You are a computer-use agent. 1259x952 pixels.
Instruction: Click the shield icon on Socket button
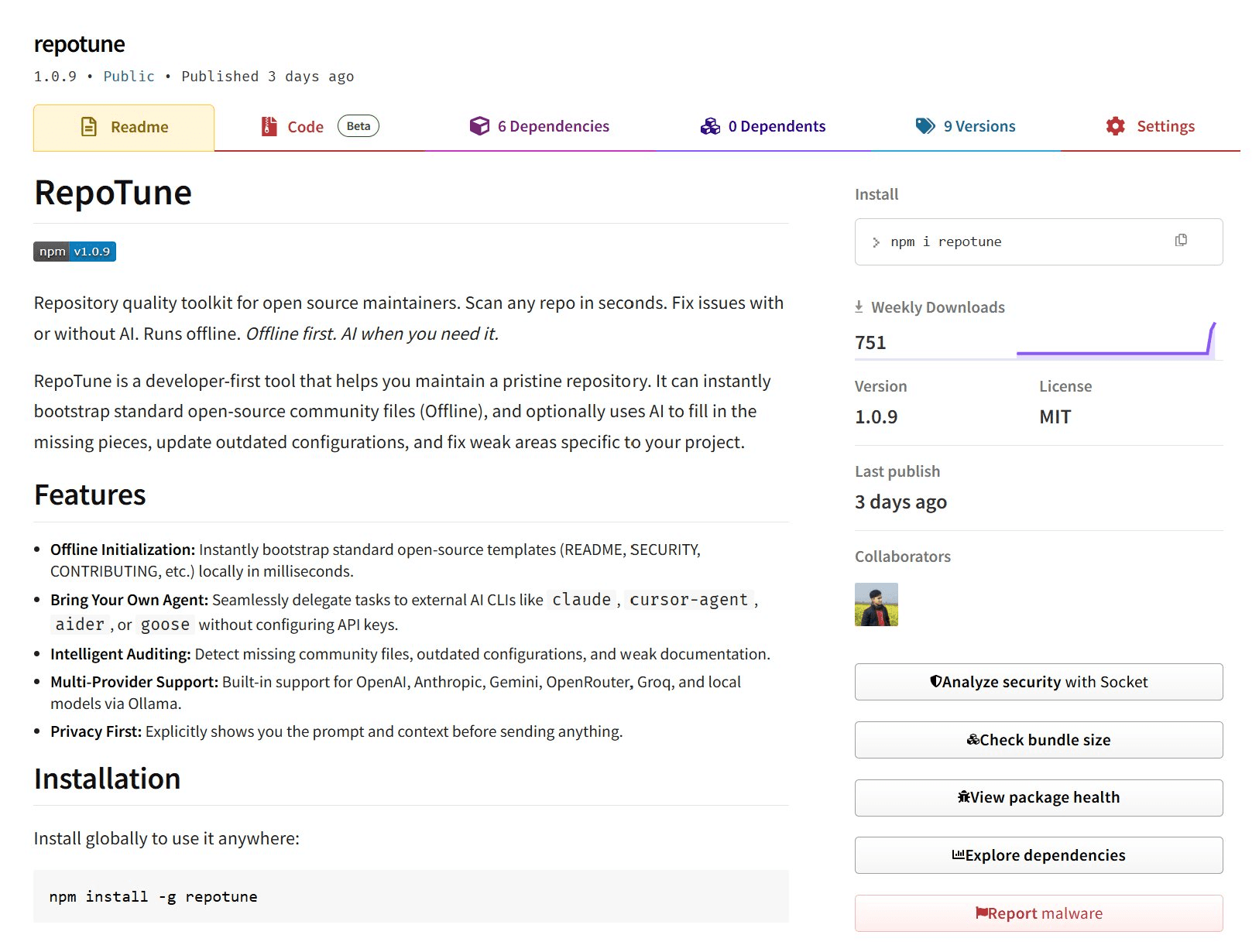(935, 681)
